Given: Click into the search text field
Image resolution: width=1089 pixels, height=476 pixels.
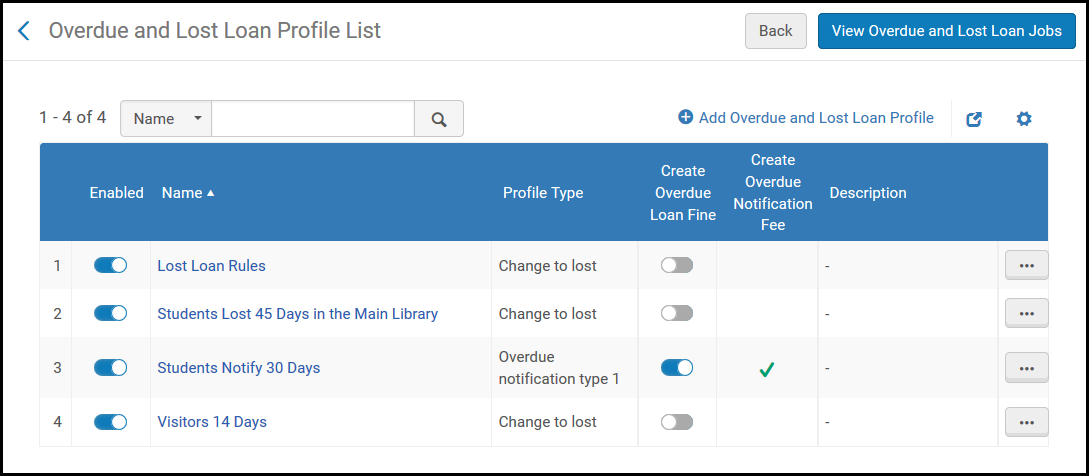Looking at the screenshot, I should (312, 119).
